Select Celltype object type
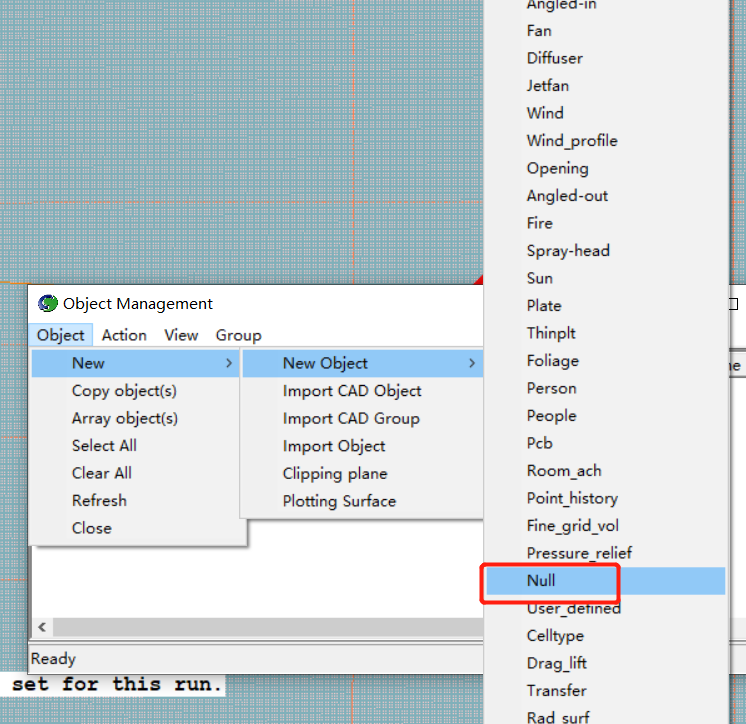 coord(606,636)
